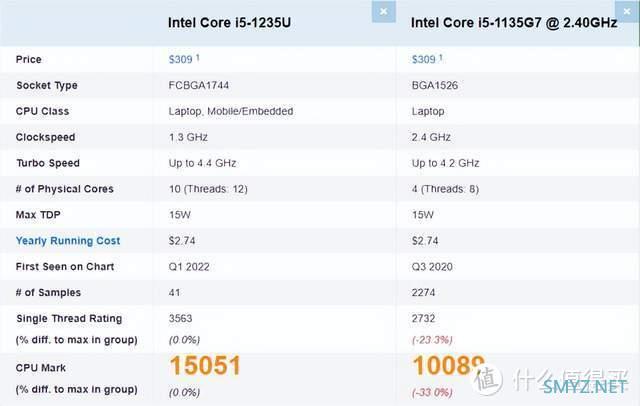Click the Price row label
Viewport: 640px width, 406px height.
tap(29, 59)
